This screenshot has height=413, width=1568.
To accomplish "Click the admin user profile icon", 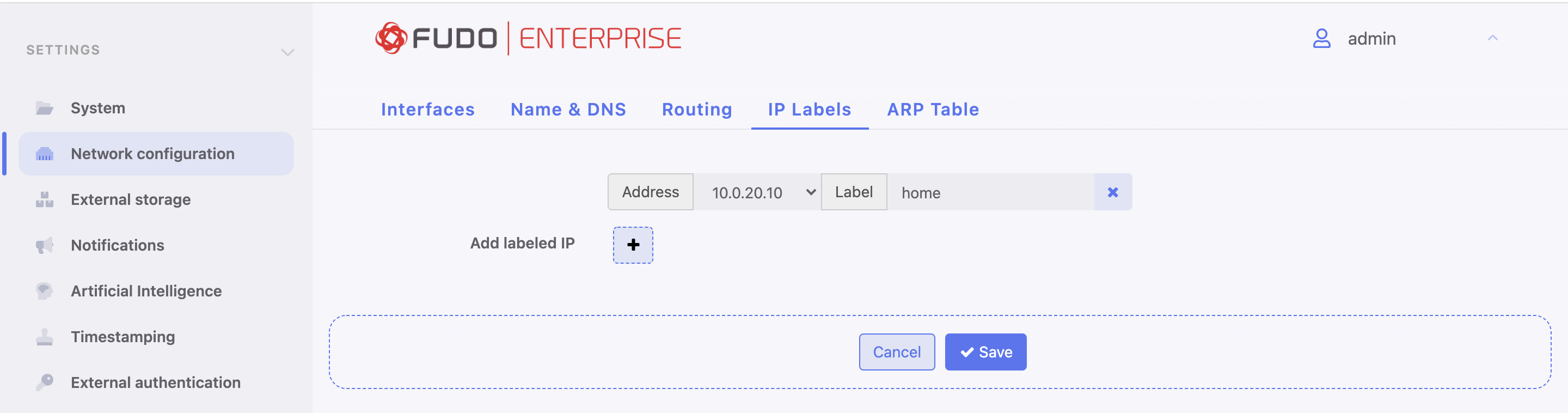I will pyautogui.click(x=1321, y=38).
